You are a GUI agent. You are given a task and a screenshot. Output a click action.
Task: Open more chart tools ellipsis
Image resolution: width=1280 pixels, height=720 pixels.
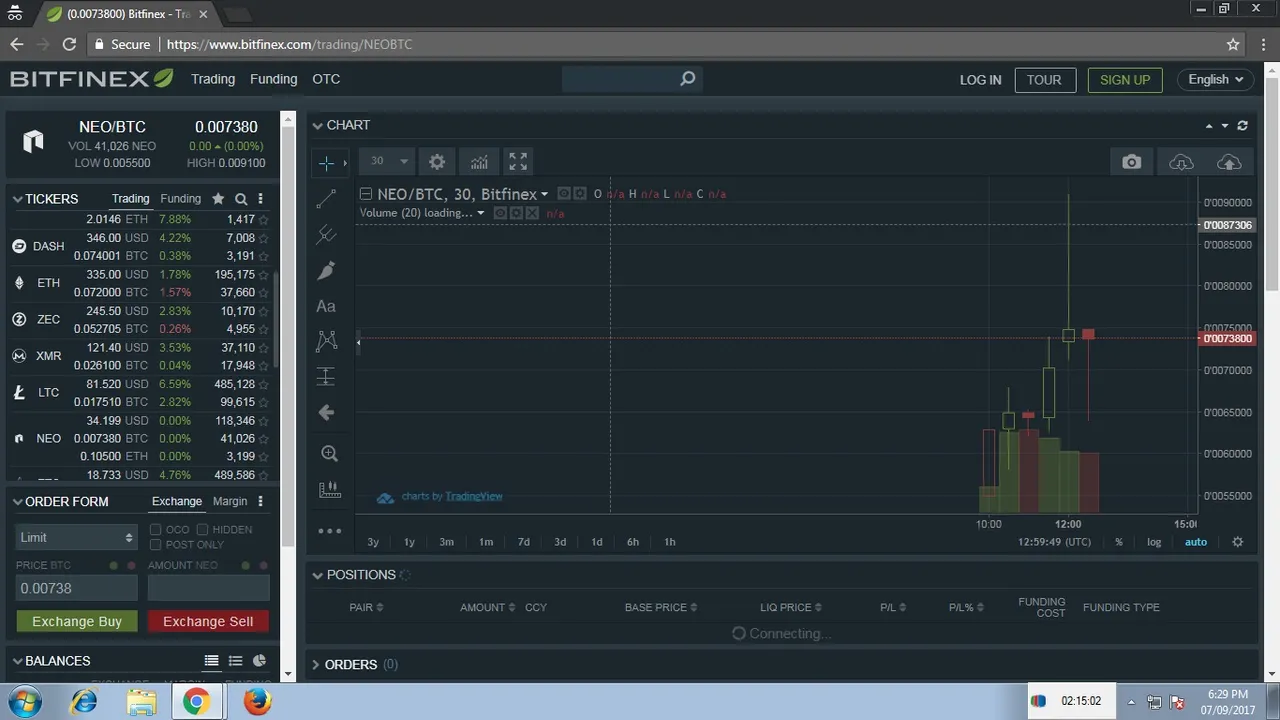(x=329, y=531)
